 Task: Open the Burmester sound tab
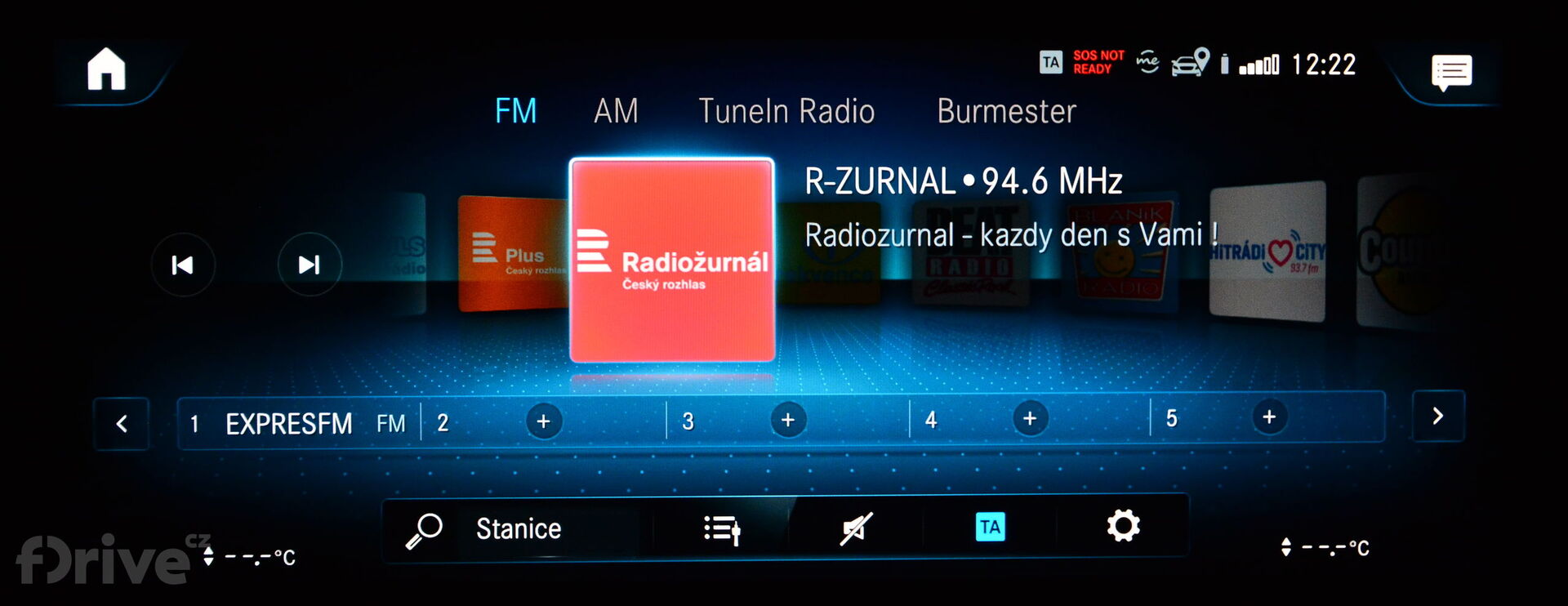click(x=1006, y=111)
